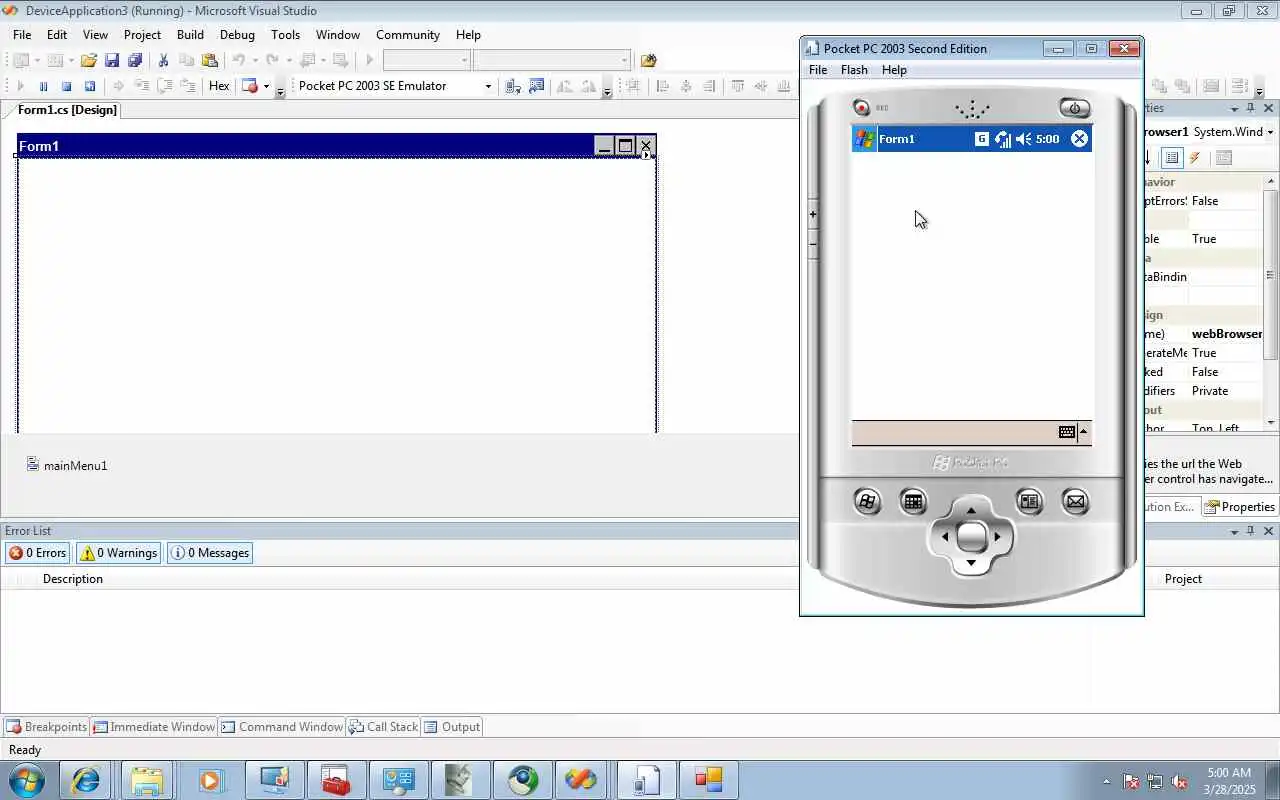Click the emulator Inbox mail hardware button

tap(1075, 502)
